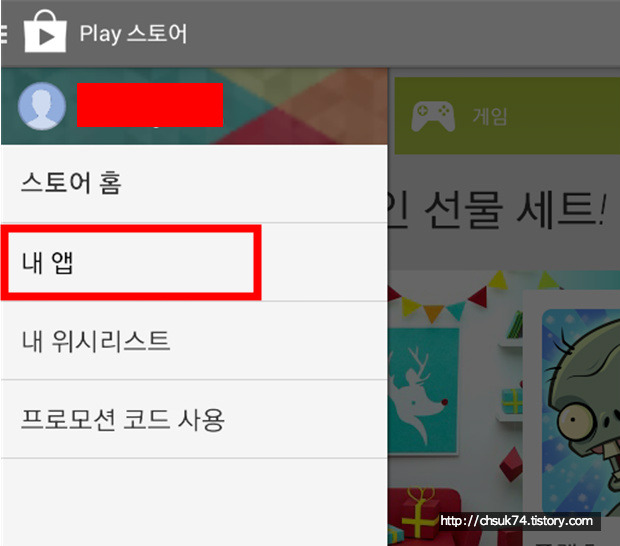This screenshot has height=546, width=620.
Task: Tap the red-covered account name area
Action: 150,105
